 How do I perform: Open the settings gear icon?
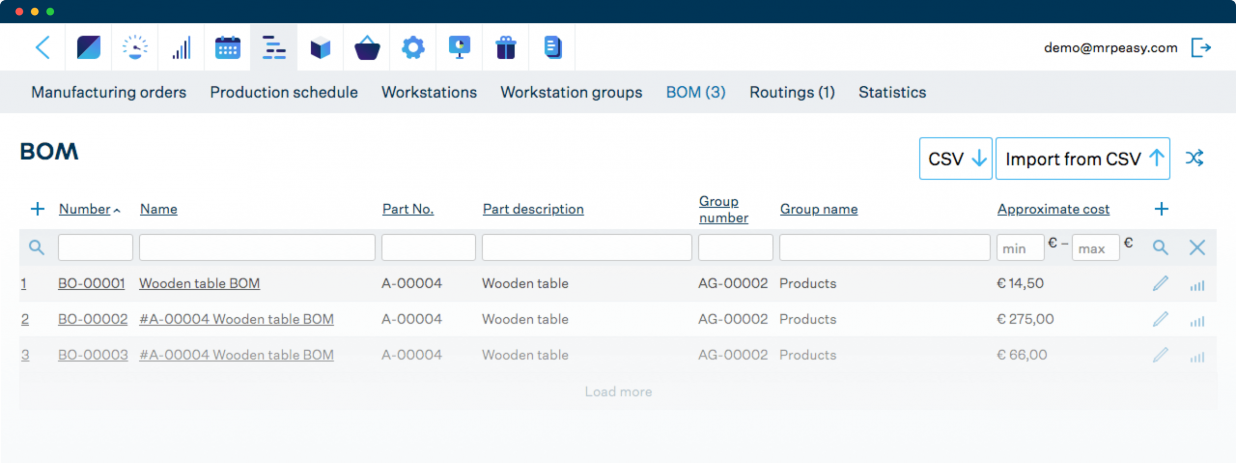tap(413, 47)
